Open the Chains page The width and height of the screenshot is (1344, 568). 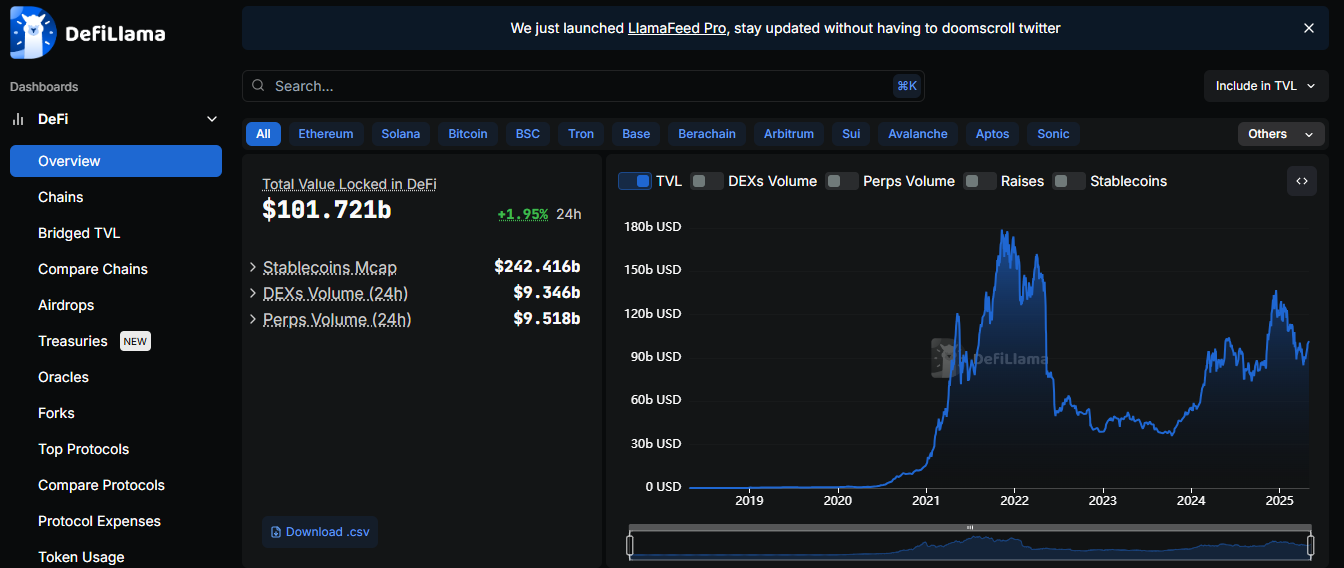coord(61,197)
